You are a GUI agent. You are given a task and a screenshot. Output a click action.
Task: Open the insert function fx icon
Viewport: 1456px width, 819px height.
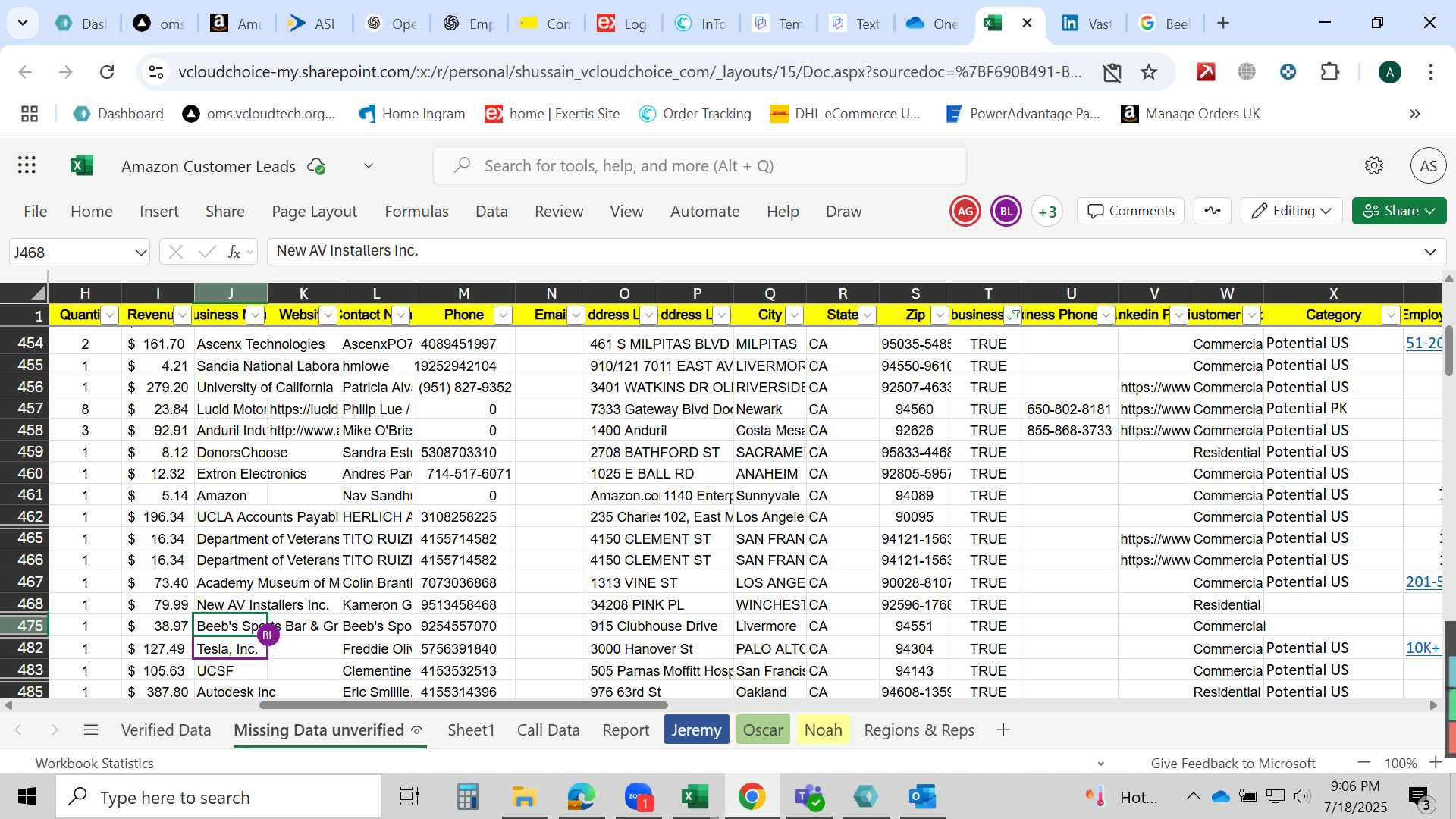pos(234,252)
